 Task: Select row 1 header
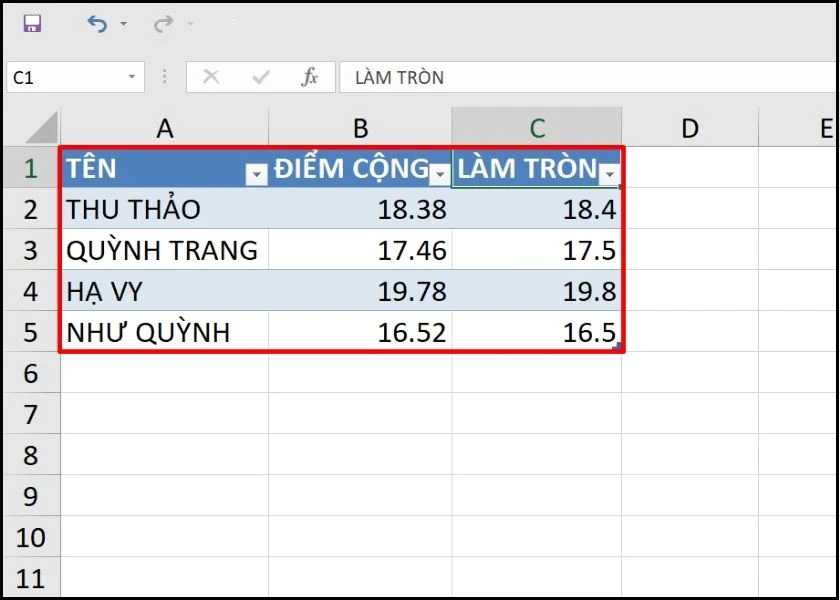tap(31, 168)
